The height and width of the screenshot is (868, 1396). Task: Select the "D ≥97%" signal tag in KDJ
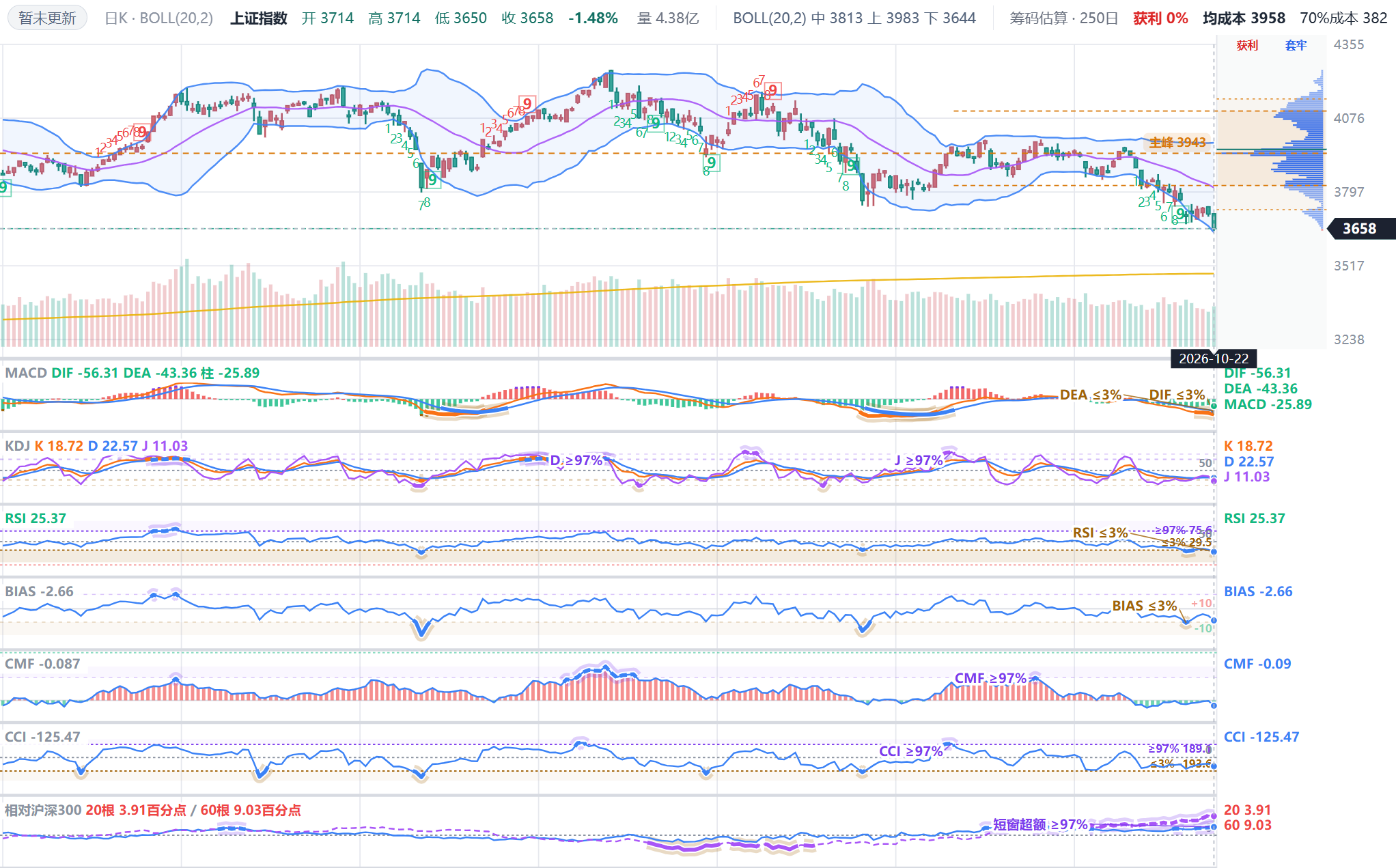[576, 460]
